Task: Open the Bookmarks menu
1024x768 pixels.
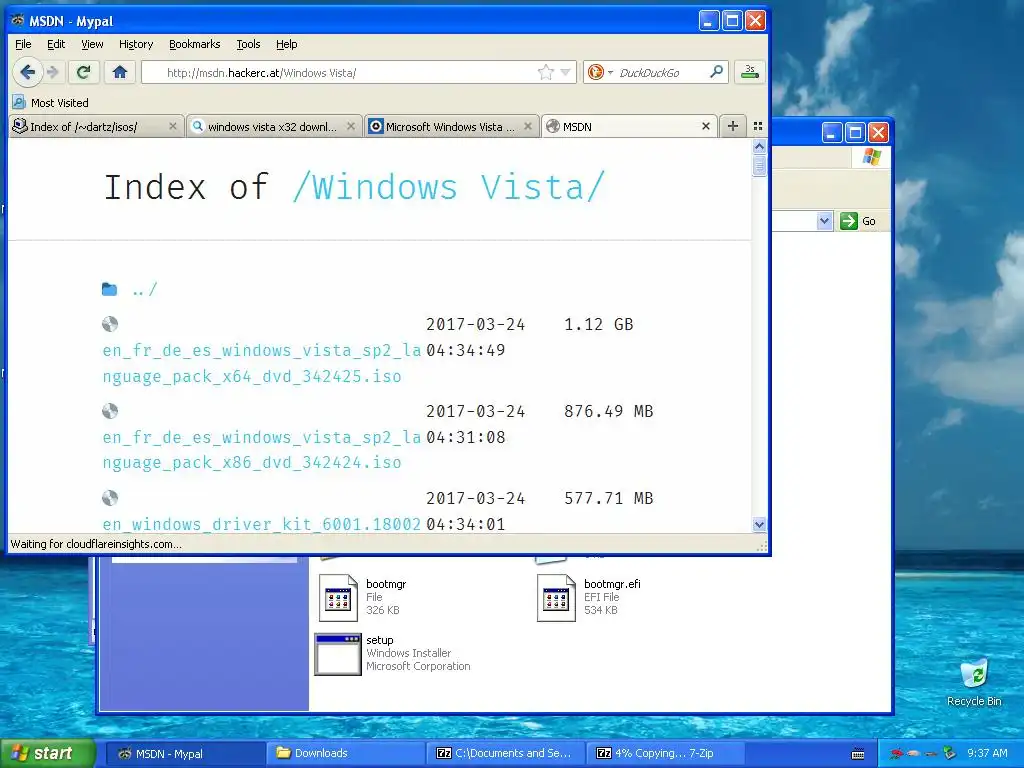Action: (195, 44)
